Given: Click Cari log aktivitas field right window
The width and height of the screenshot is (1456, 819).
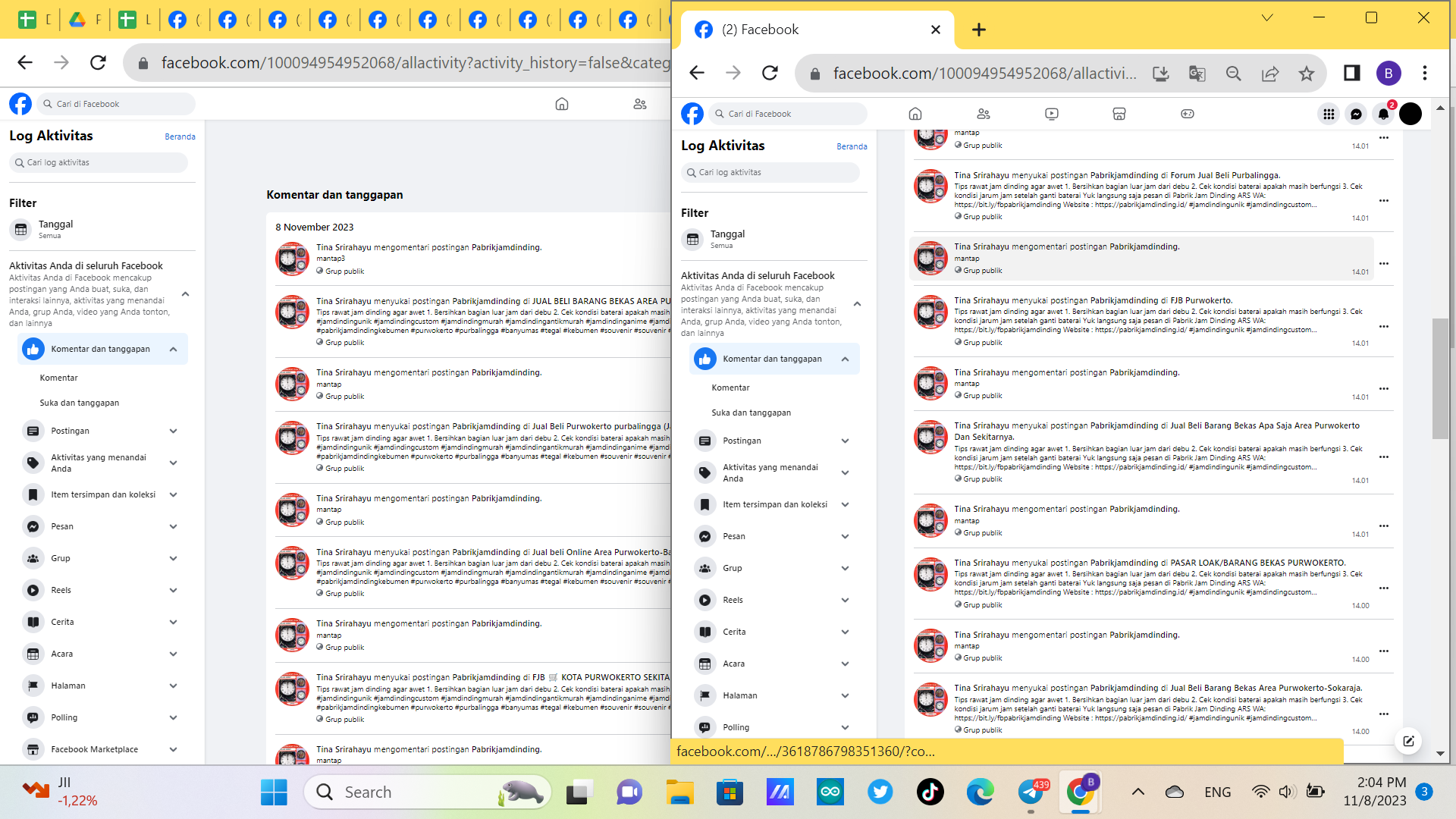Looking at the screenshot, I should pyautogui.click(x=770, y=172).
